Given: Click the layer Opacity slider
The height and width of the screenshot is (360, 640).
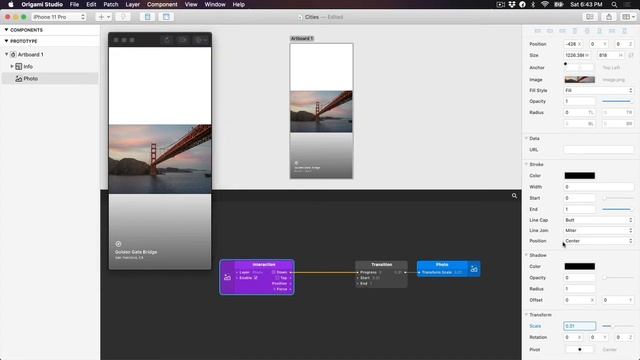Looking at the screenshot, I should [616, 101].
